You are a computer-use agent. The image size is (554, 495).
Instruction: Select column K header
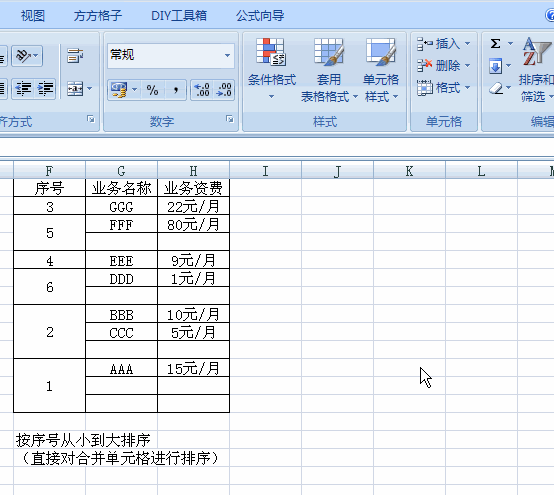(409, 171)
